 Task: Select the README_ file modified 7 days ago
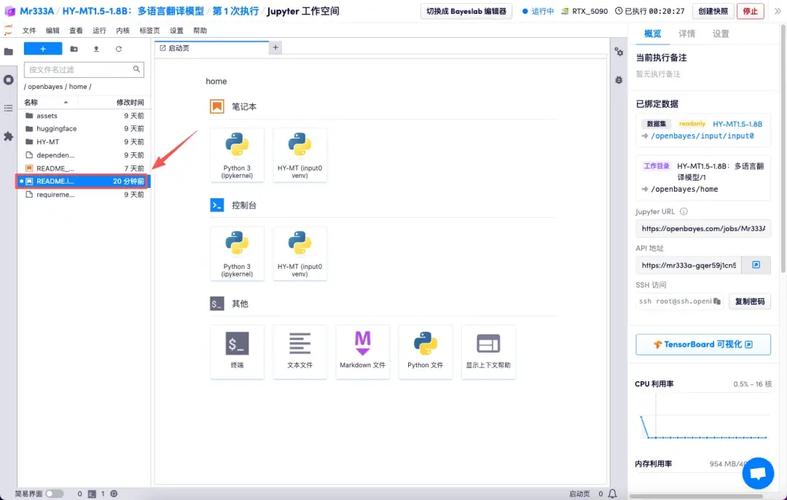click(84, 168)
